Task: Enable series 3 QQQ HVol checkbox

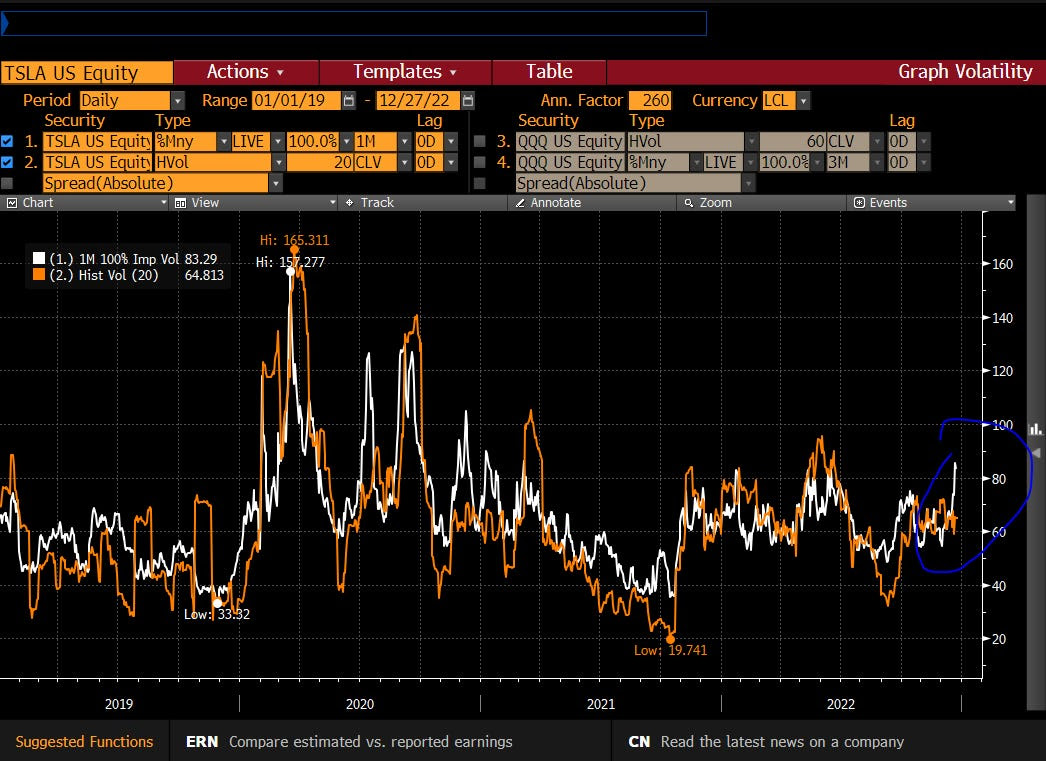Action: (480, 141)
